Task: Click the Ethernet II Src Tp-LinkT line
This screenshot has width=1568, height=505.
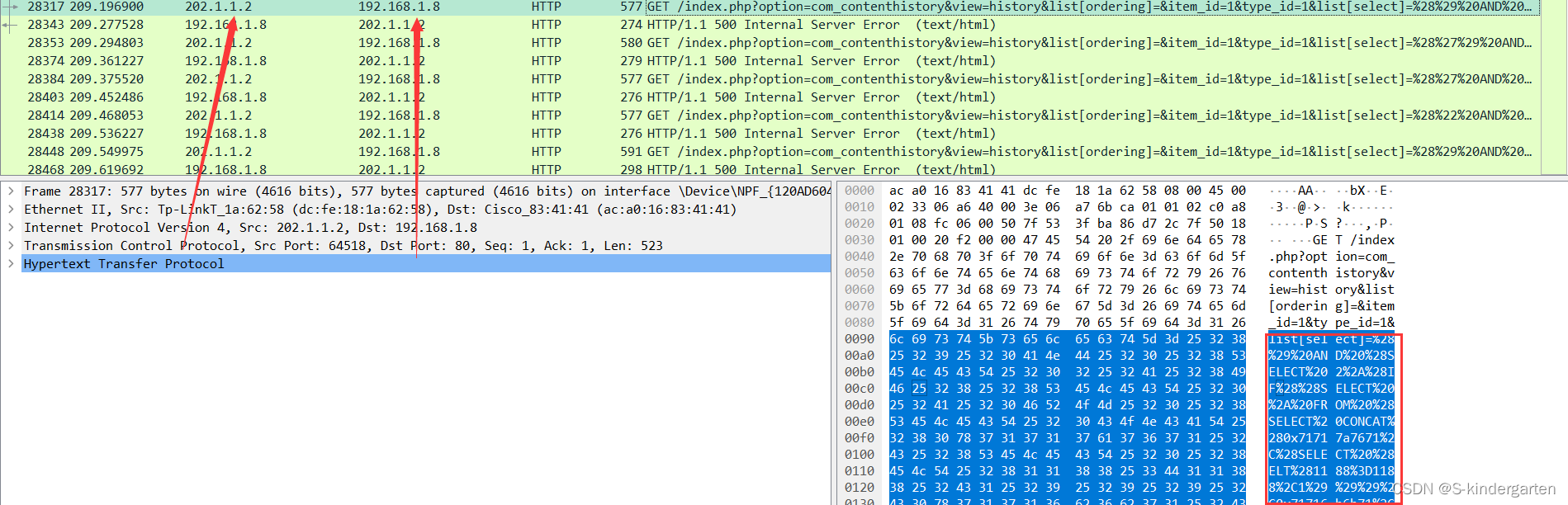Action: (x=380, y=210)
